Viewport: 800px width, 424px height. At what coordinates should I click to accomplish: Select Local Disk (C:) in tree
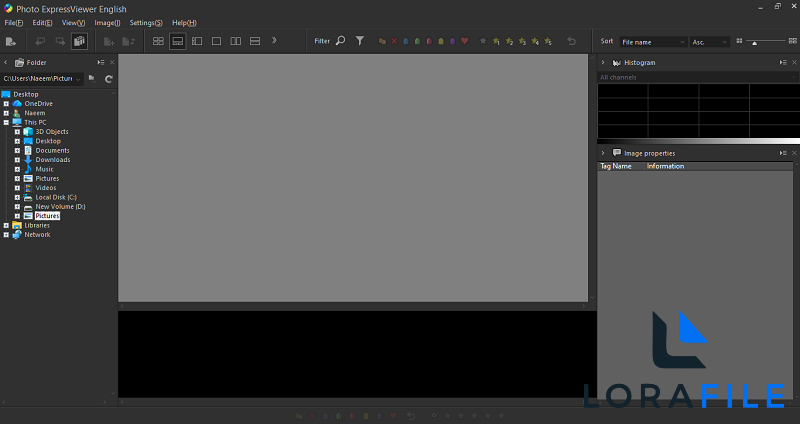(56, 197)
